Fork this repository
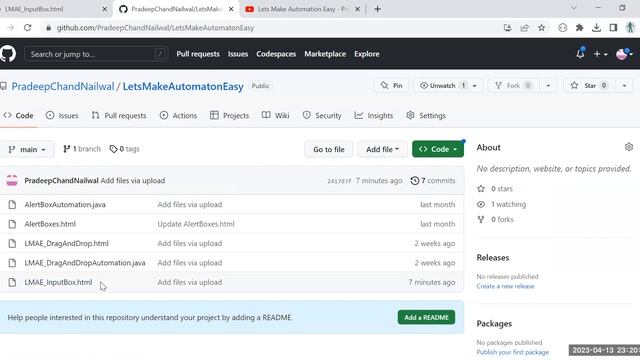 point(513,86)
